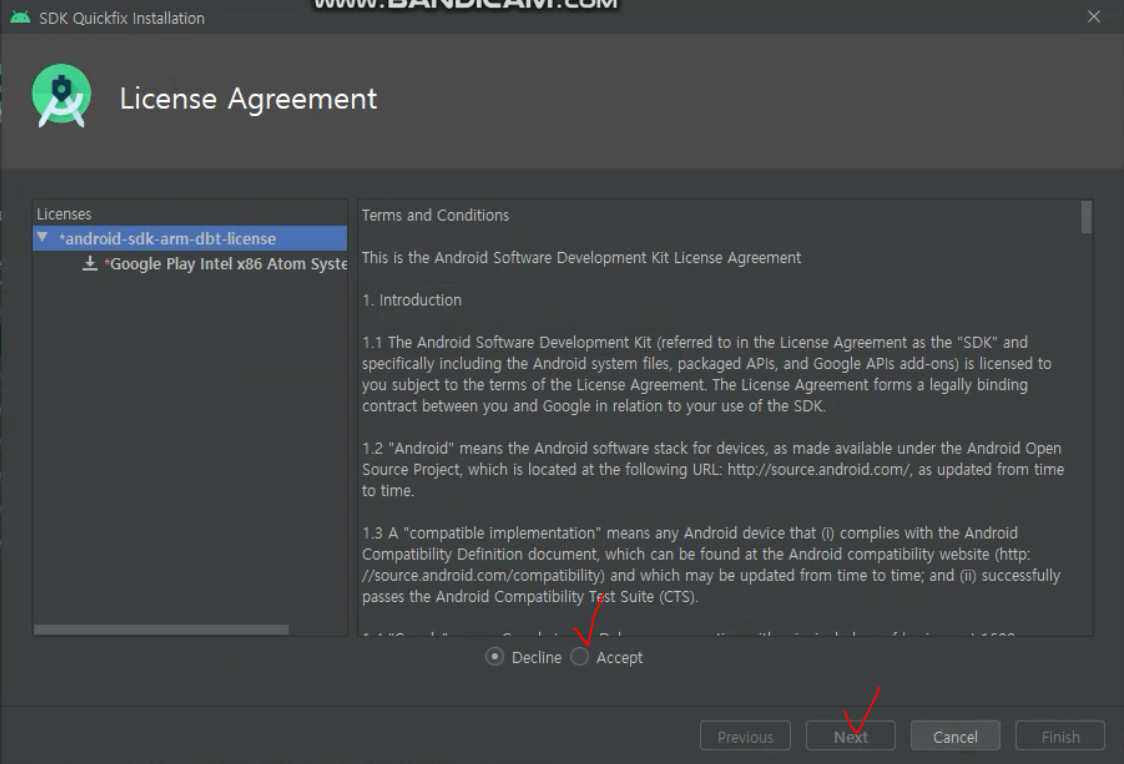
Task: Click the 'Licenses' panel header label
Action: coord(64,214)
